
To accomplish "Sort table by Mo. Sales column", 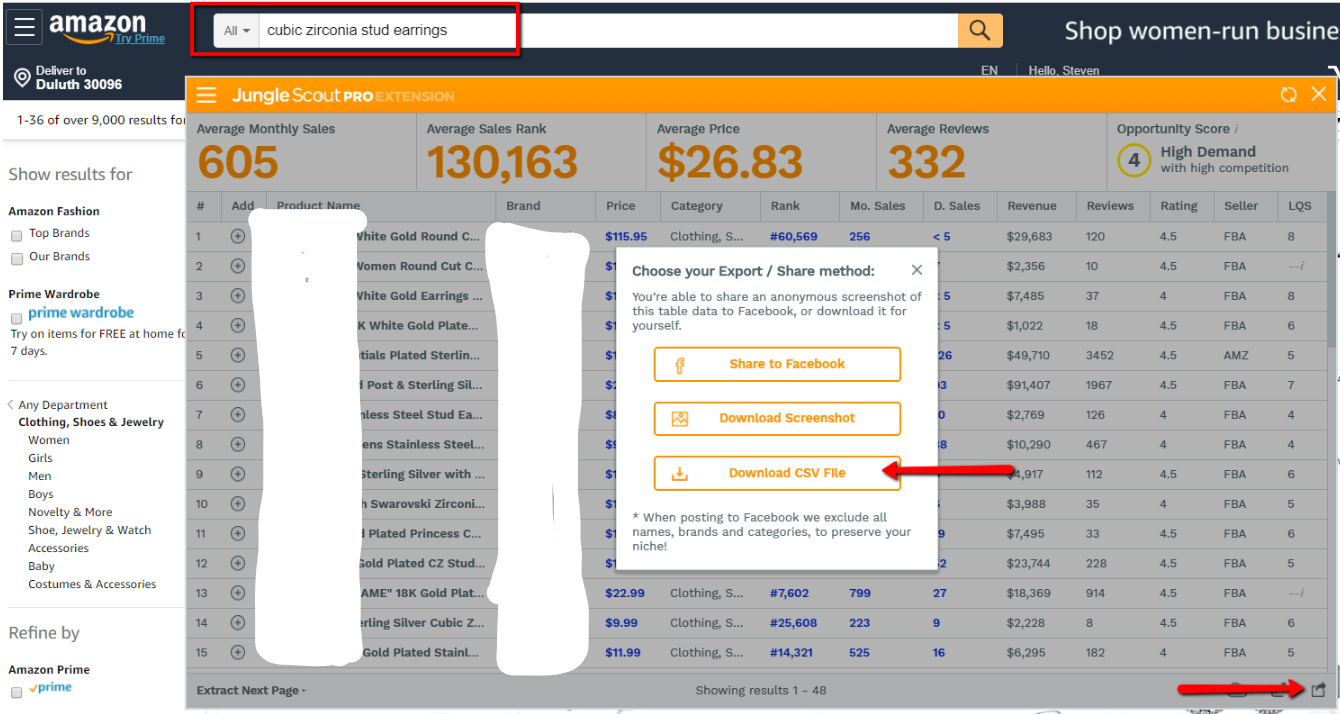I will (877, 206).
